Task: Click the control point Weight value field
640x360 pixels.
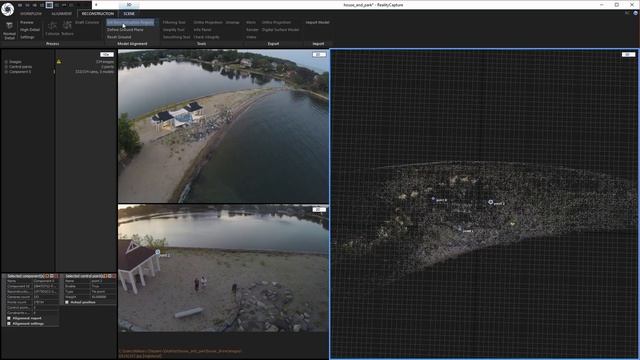Action: point(103,297)
